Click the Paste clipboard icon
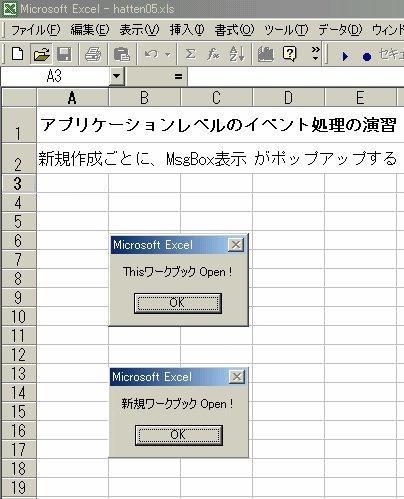 pos(122,54)
